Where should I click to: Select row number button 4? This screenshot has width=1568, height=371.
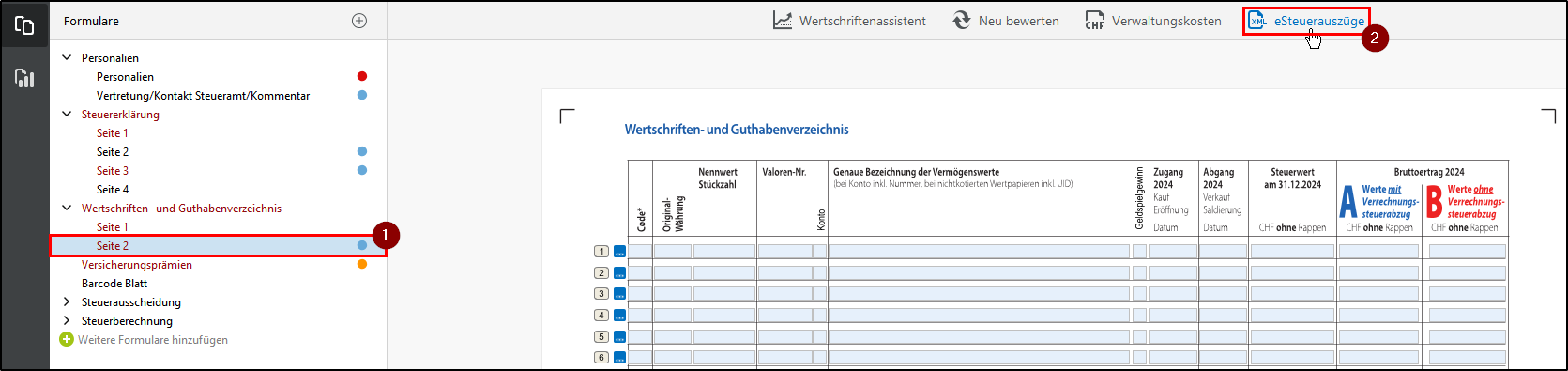click(601, 316)
